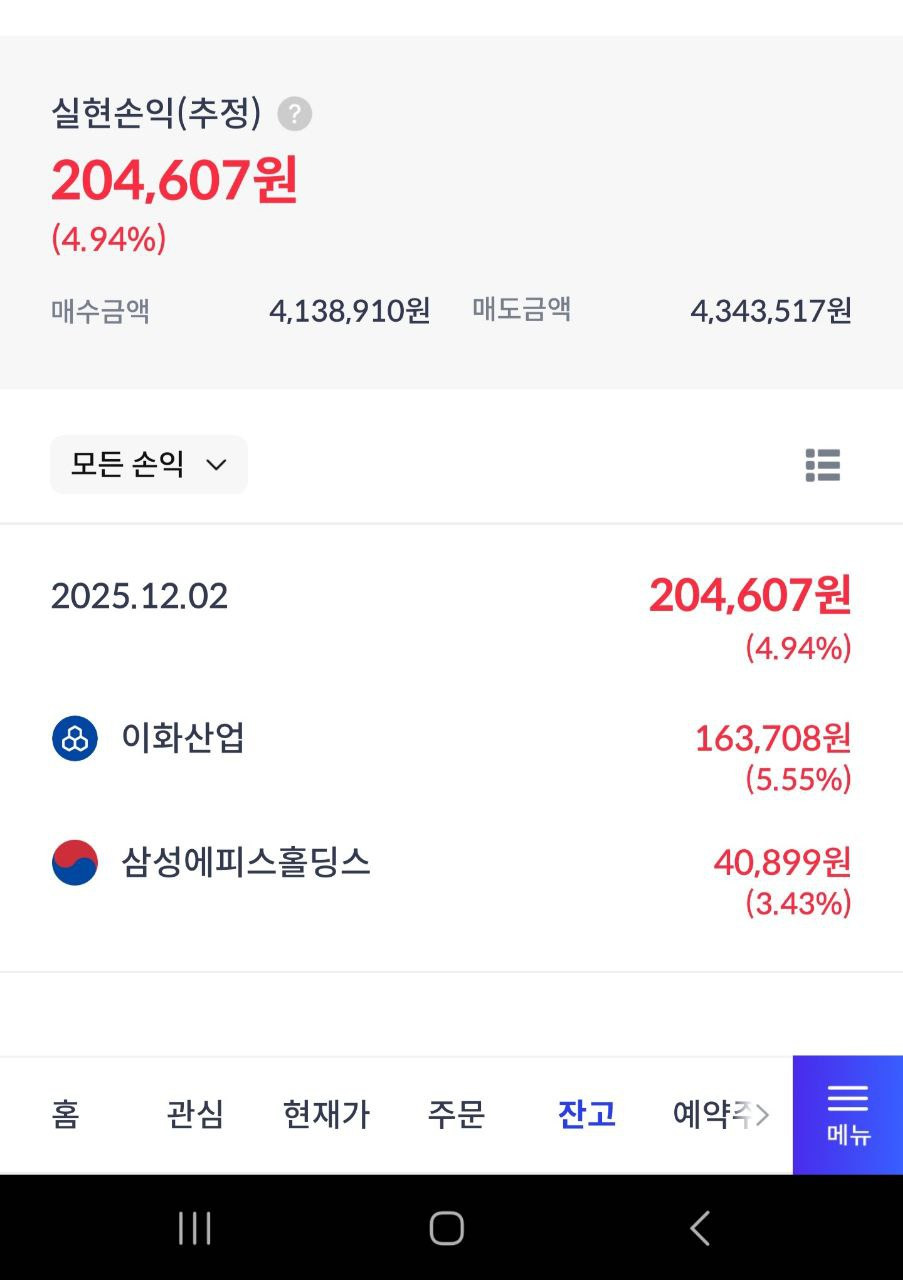Viewport: 903px width, 1280px height.
Task: Tap the 이화산업 company logo
Action: [75, 739]
